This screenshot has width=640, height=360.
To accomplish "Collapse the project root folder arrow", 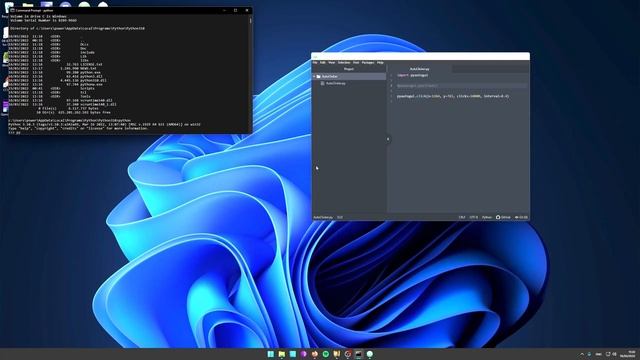I will pyautogui.click(x=314, y=76).
